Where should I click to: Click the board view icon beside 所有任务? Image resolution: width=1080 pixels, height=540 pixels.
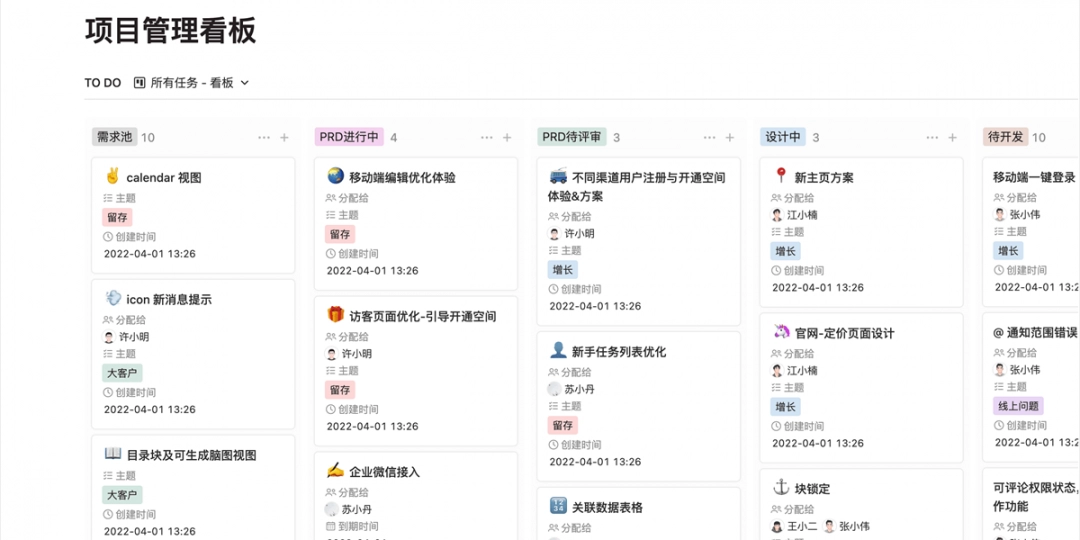[x=140, y=83]
